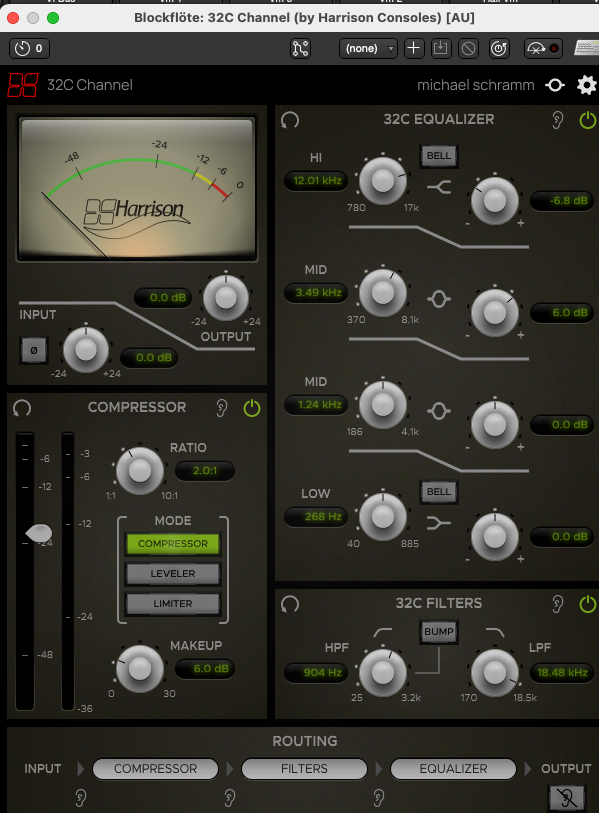Click the LPF frequency knob

tap(495, 672)
